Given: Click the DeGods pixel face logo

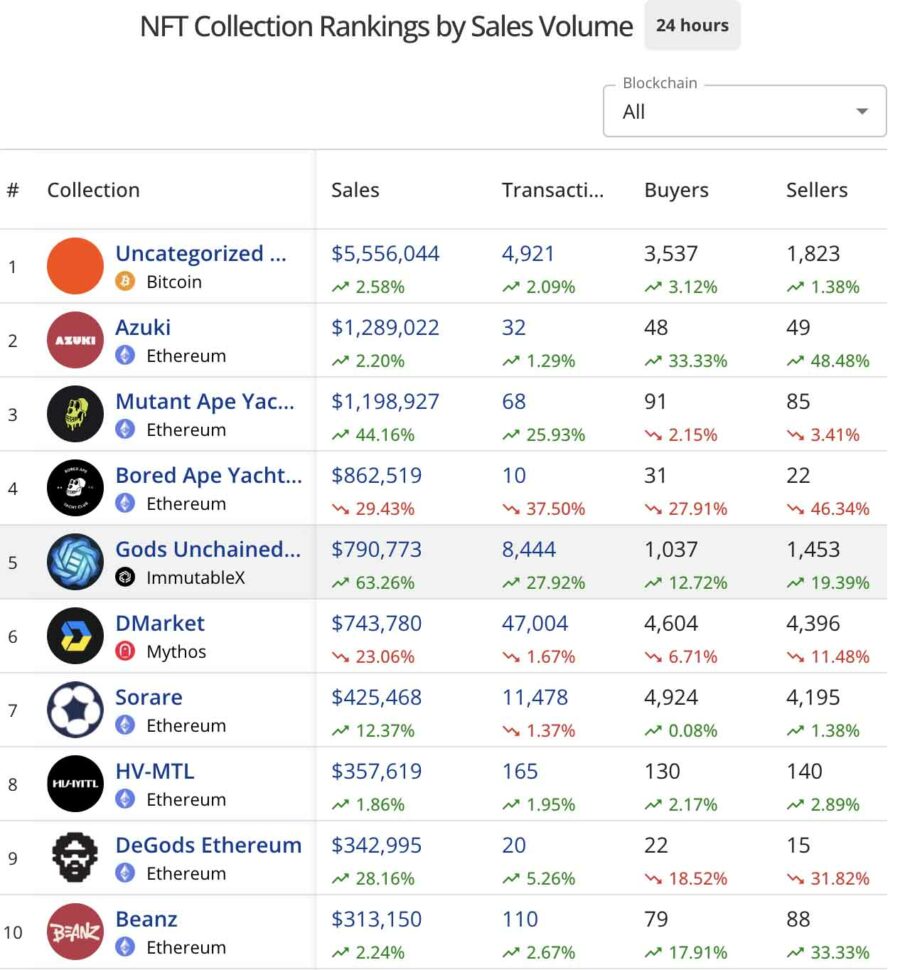Looking at the screenshot, I should 75,858.
